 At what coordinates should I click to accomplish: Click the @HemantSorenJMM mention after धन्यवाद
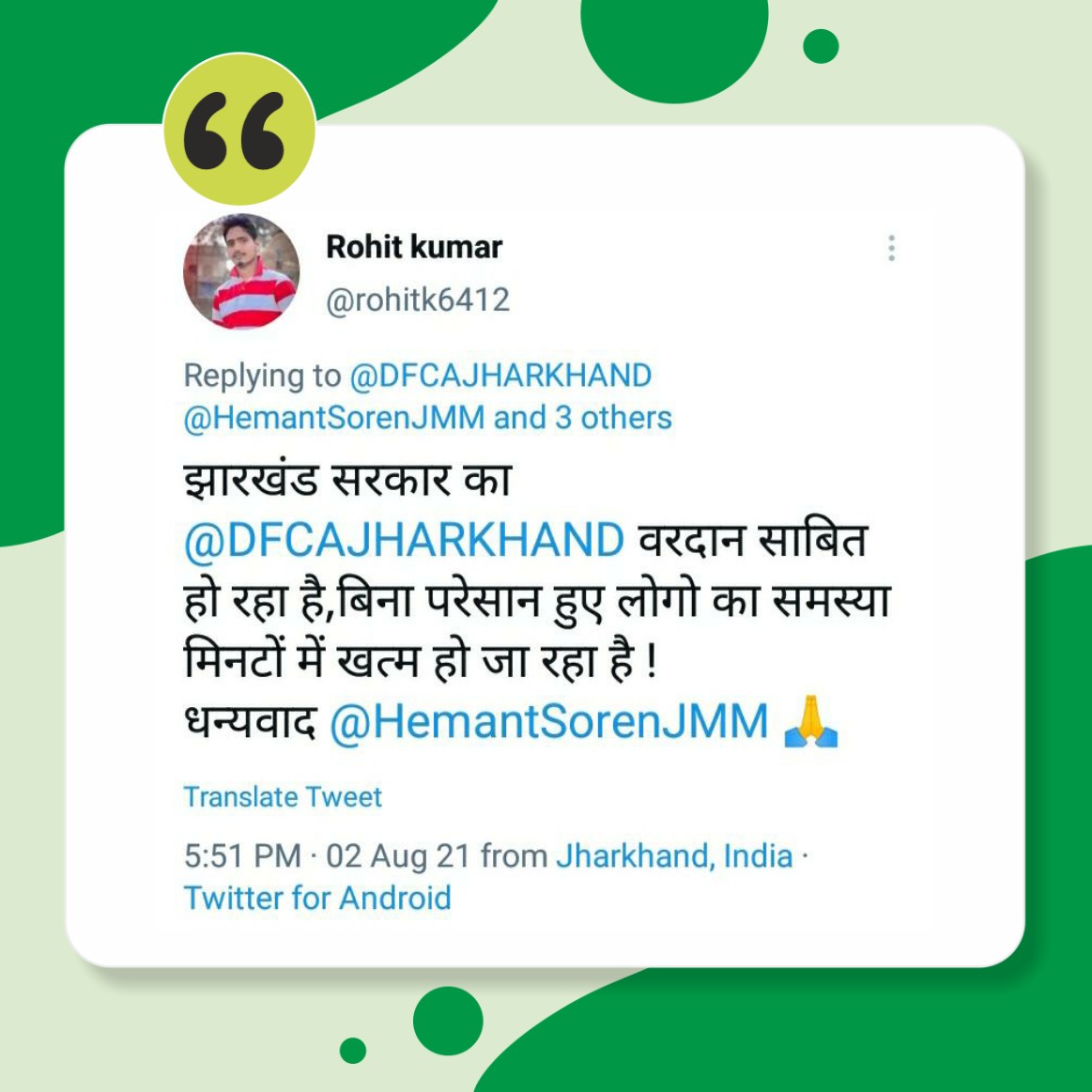coord(548,721)
